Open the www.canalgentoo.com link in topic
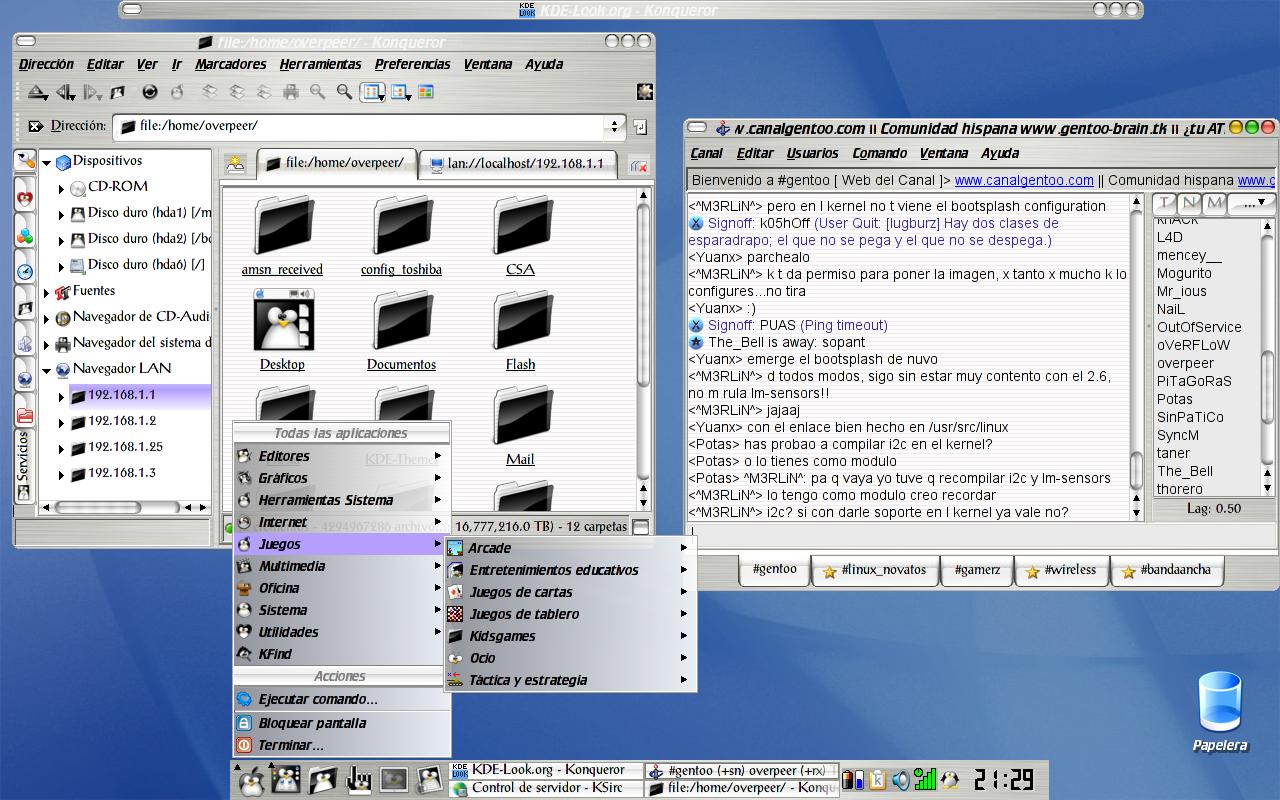Image resolution: width=1280 pixels, height=800 pixels. 1024,181
